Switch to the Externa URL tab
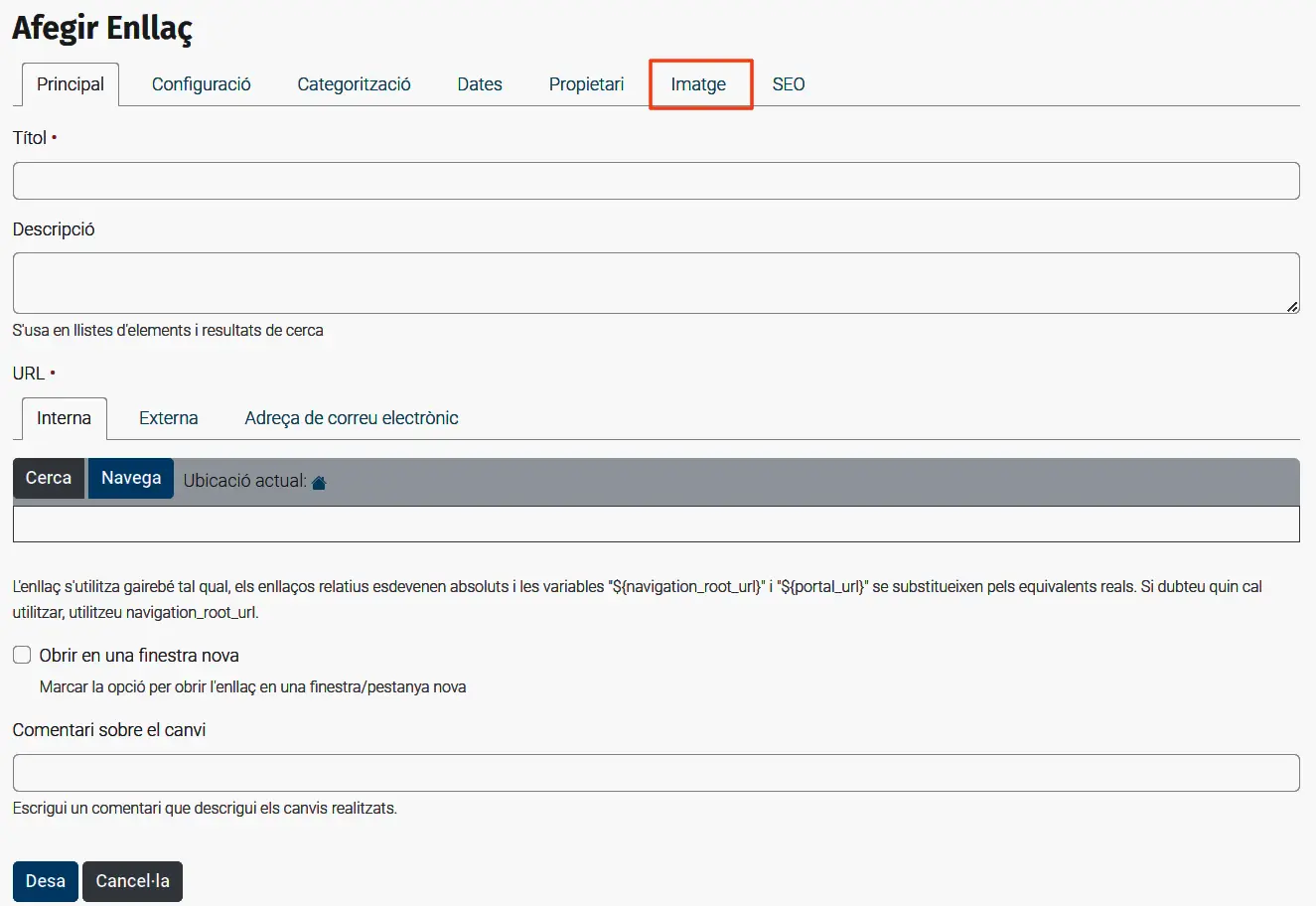Screen dimensions: 1316x906 pyautogui.click(x=168, y=418)
